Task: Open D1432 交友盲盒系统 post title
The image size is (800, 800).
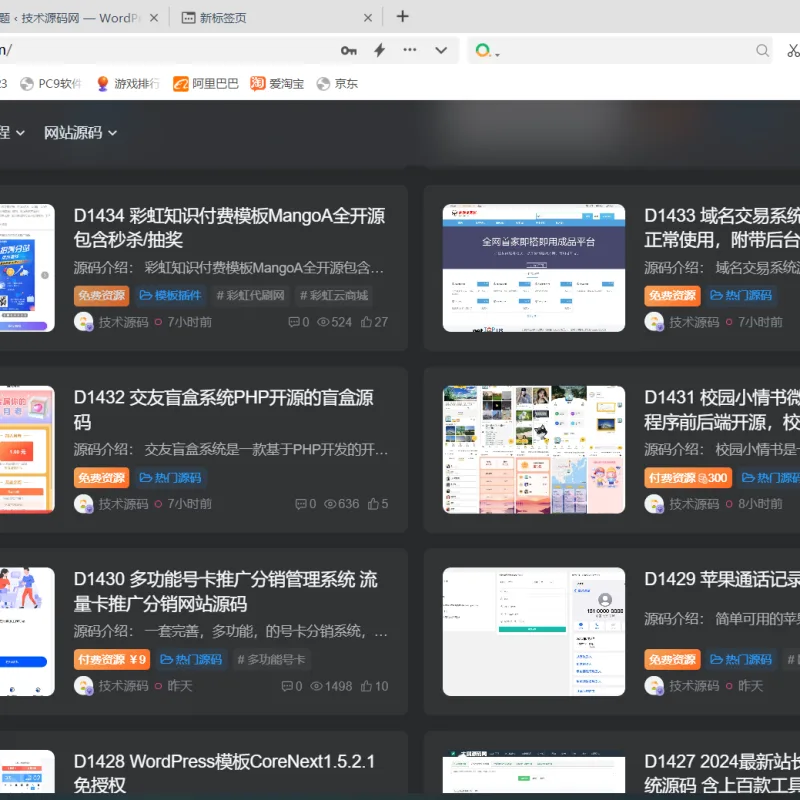Action: (x=223, y=410)
